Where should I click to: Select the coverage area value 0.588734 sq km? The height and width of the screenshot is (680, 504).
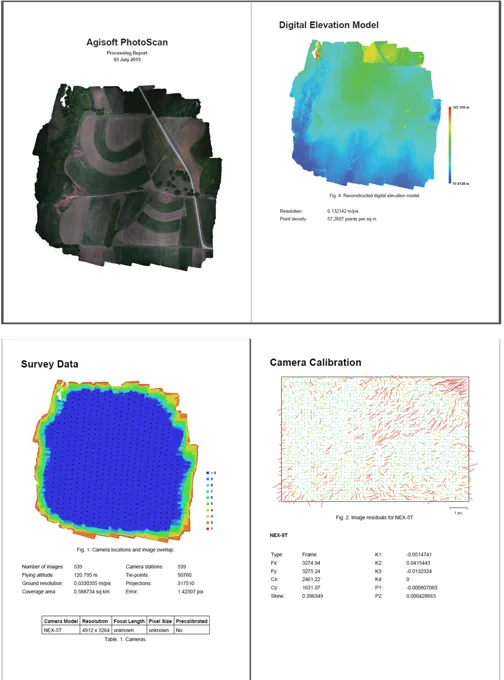(x=92, y=592)
